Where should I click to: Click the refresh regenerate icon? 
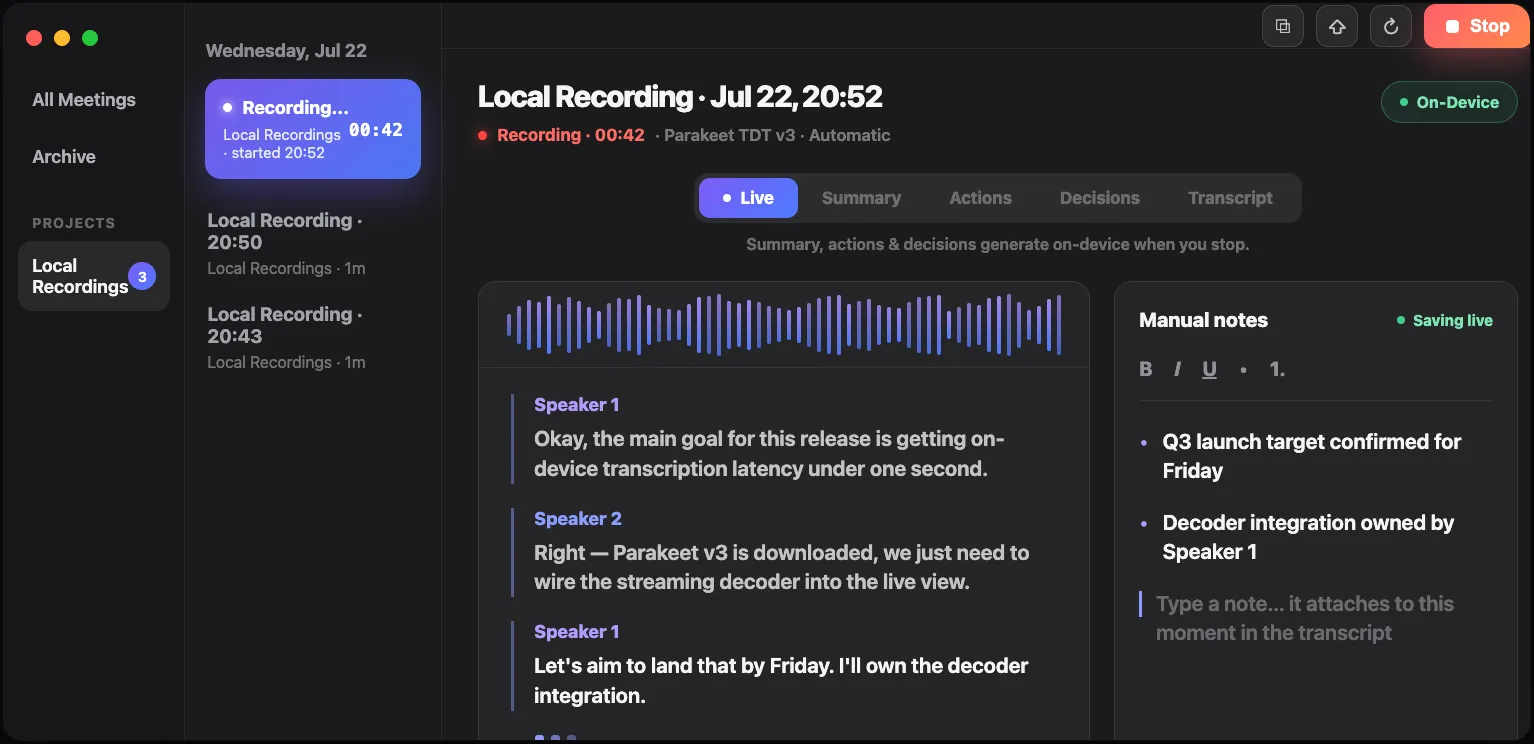coord(1391,27)
